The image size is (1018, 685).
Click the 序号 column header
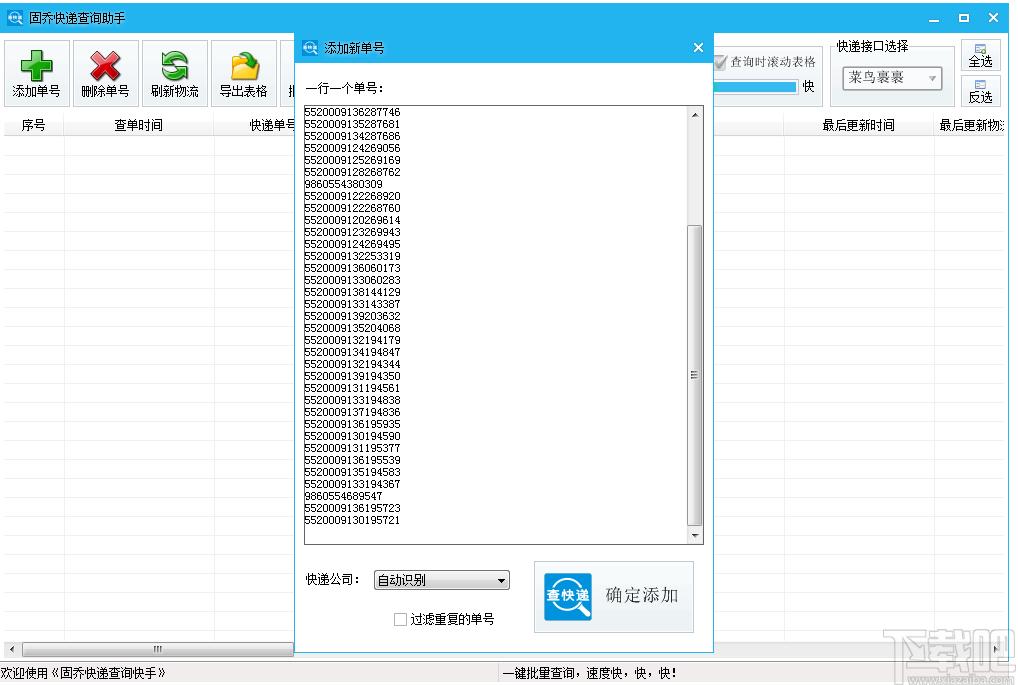point(33,125)
